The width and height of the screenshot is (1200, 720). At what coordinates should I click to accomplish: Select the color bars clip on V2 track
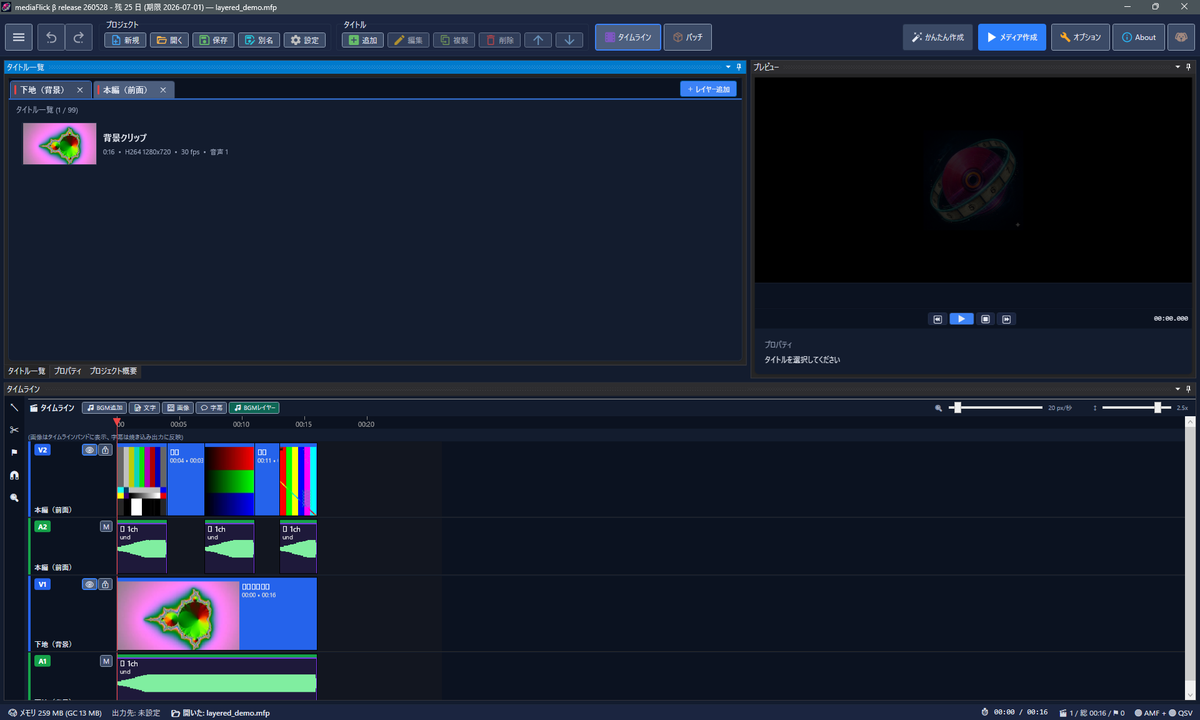coord(142,480)
